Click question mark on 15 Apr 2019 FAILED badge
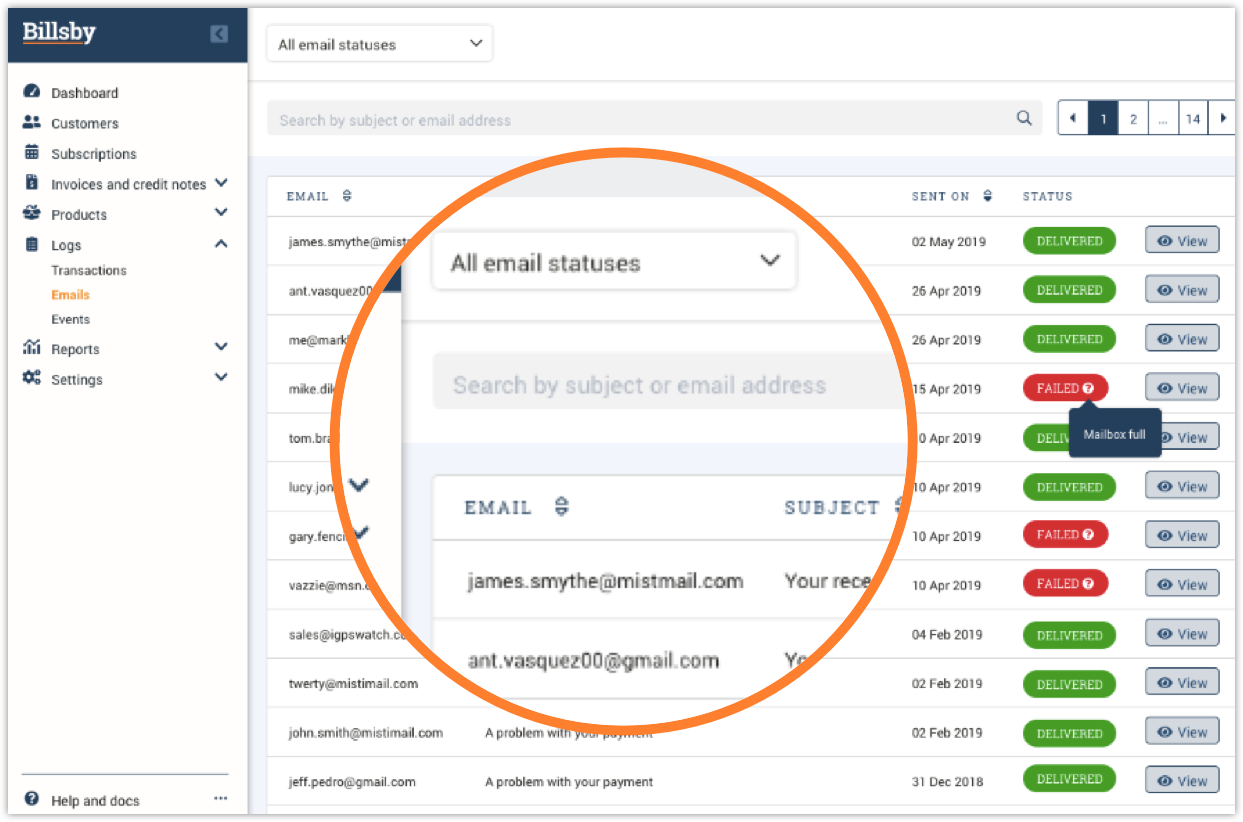Viewport: 1243px width, 822px height. click(x=1088, y=388)
